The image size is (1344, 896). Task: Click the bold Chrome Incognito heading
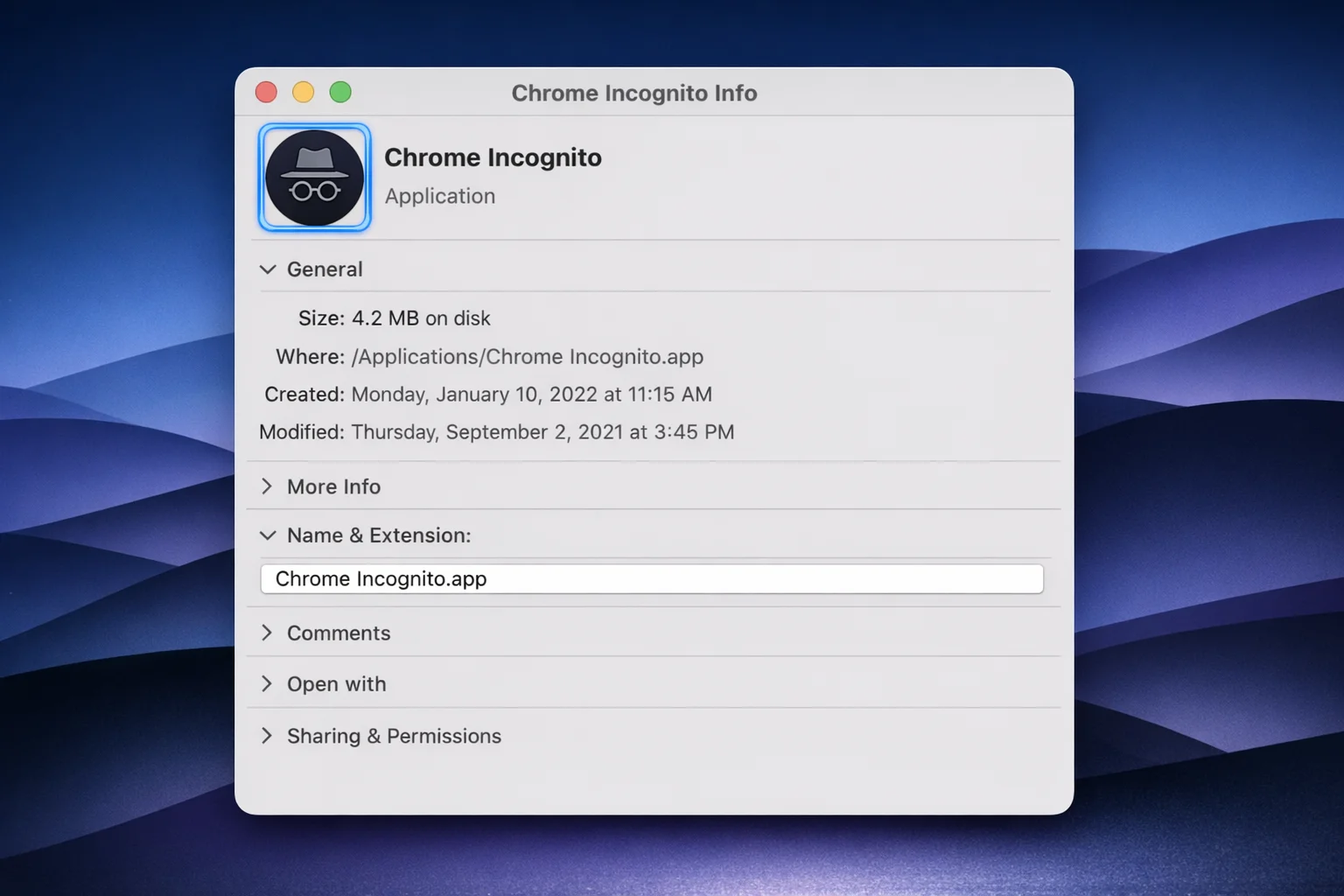(493, 157)
